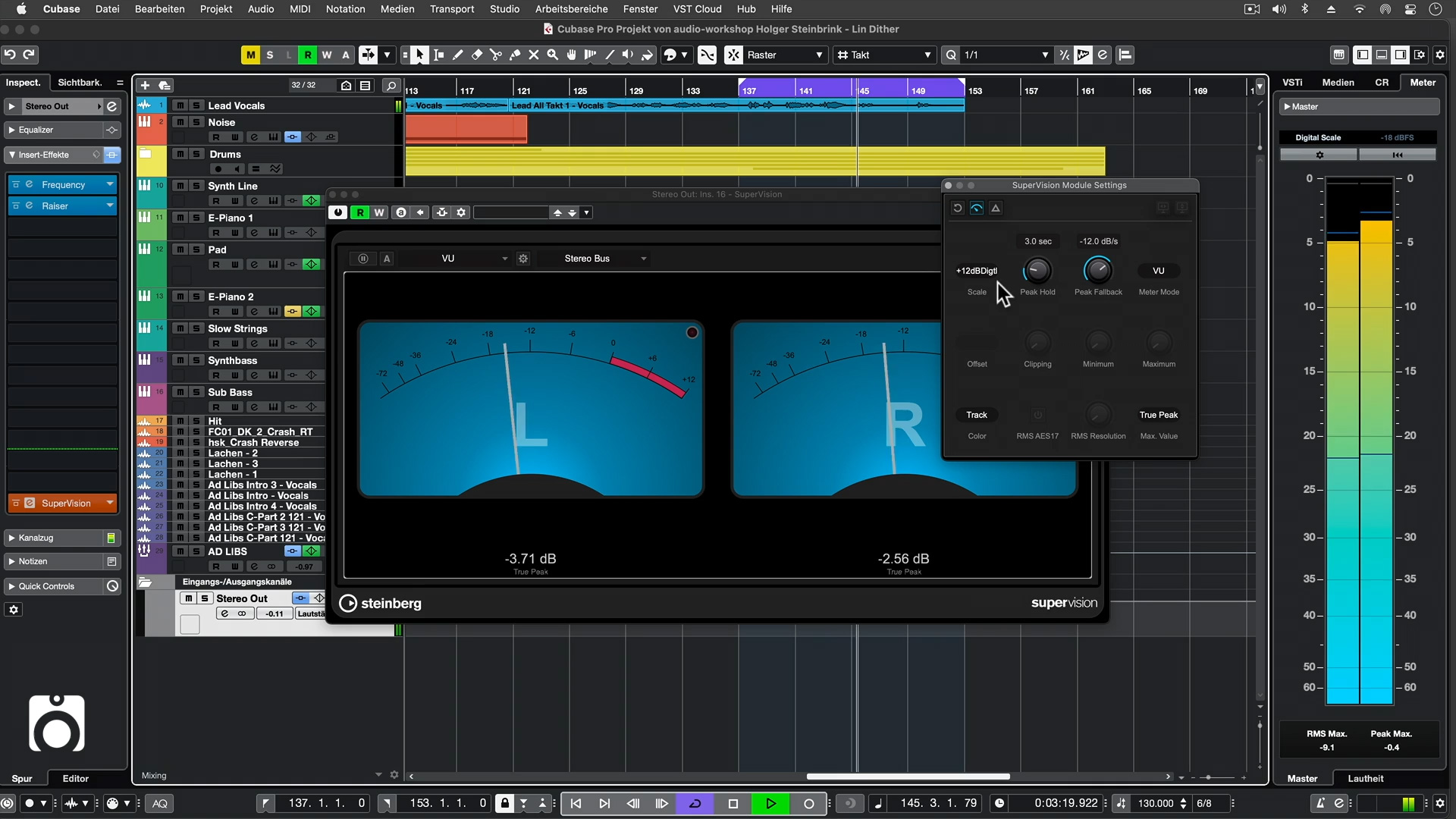Adjust the Peak Fallback knob
1456x819 pixels.
[x=1098, y=271]
